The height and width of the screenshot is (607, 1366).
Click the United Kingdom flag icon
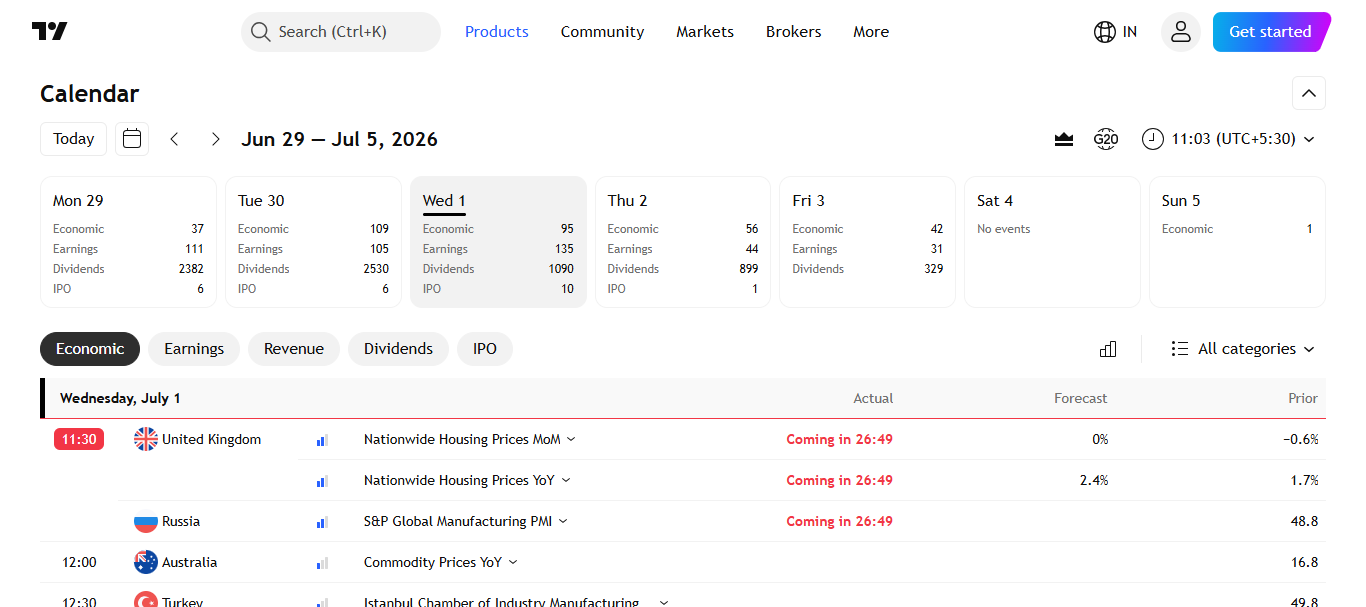pyautogui.click(x=146, y=439)
